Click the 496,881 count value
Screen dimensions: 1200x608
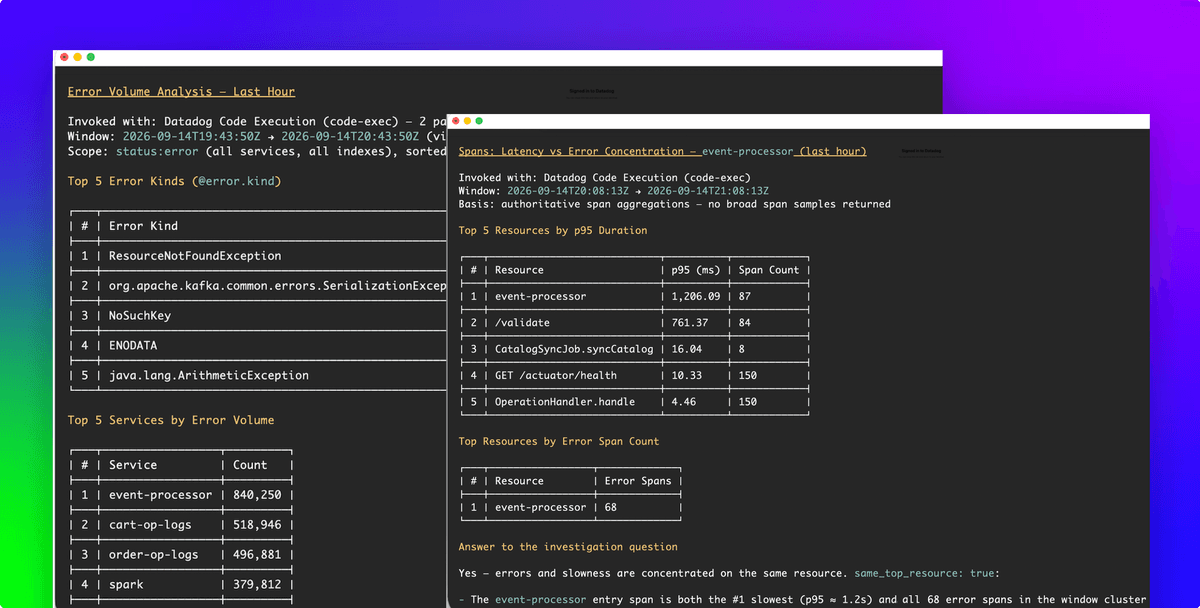(x=257, y=555)
